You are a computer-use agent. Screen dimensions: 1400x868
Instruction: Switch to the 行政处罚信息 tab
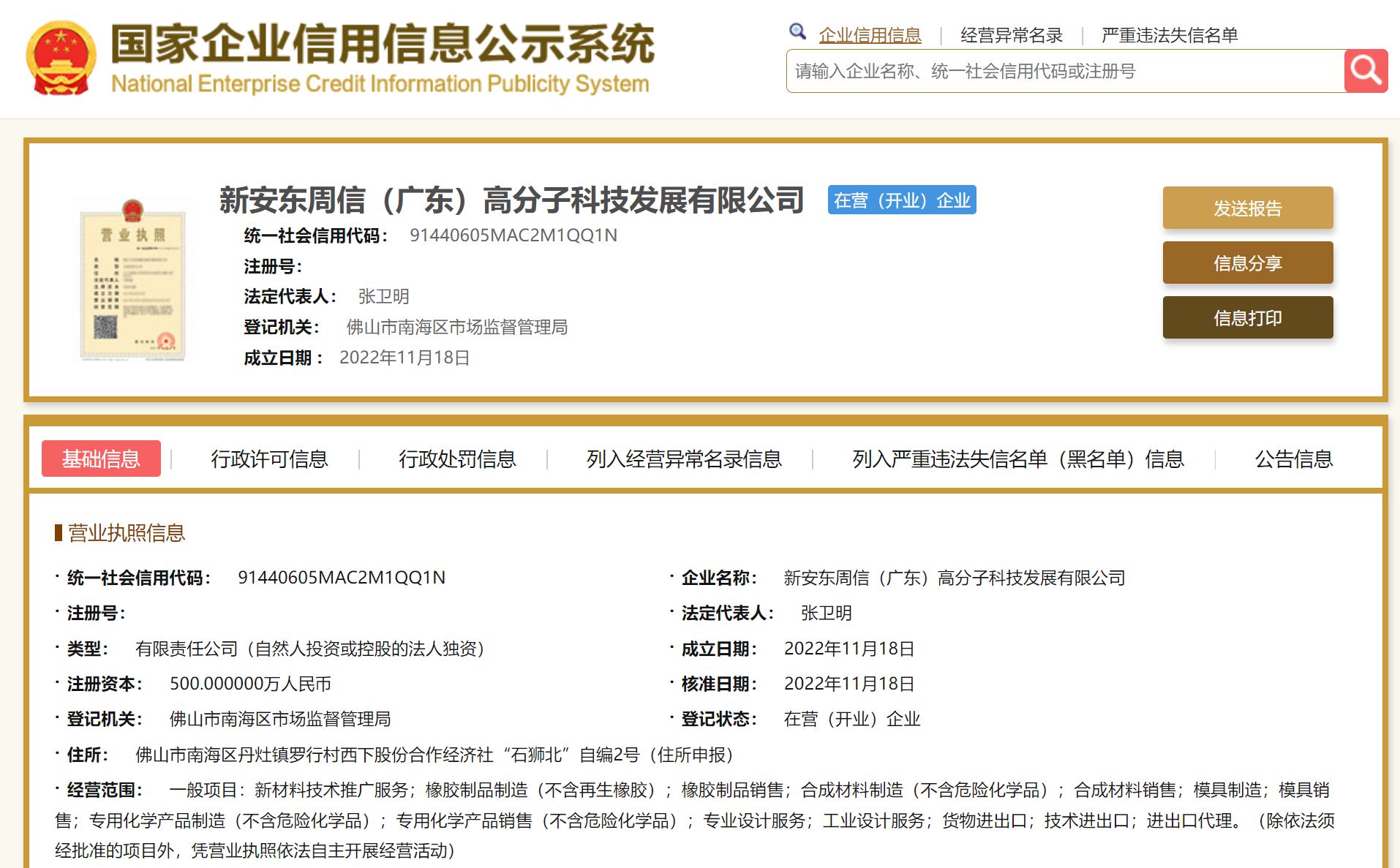(457, 458)
